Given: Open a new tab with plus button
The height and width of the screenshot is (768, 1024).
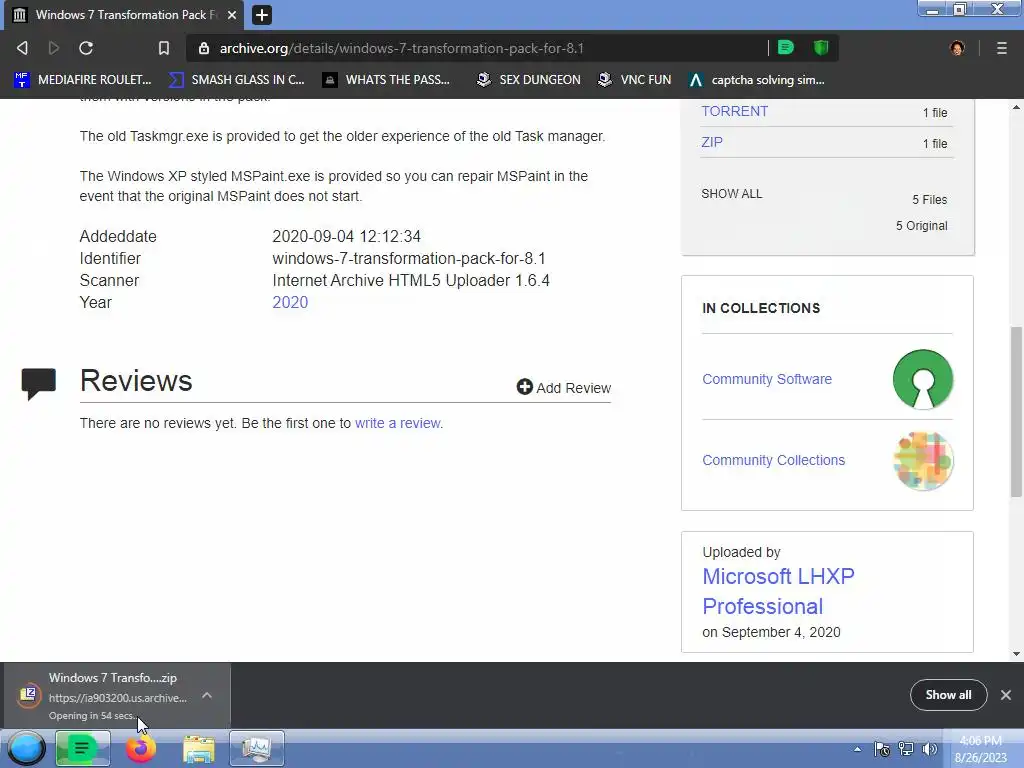Looking at the screenshot, I should click(x=261, y=14).
